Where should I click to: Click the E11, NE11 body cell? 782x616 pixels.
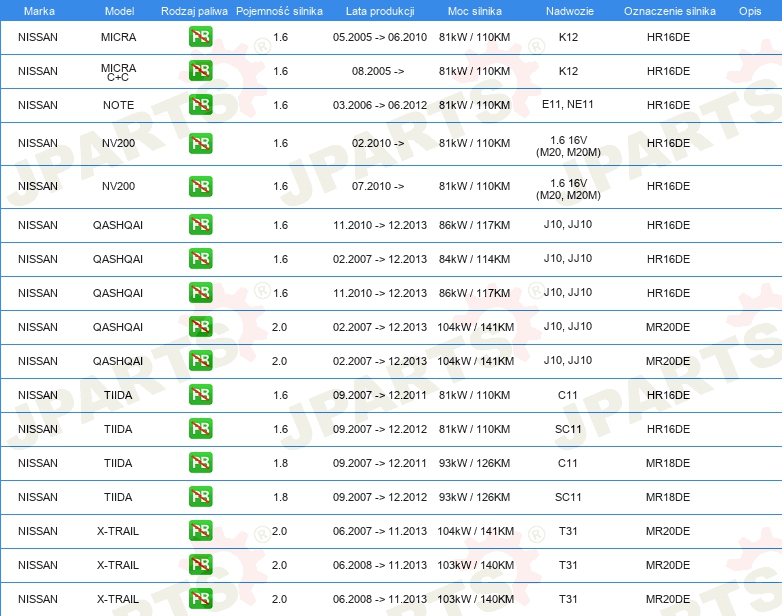click(568, 104)
